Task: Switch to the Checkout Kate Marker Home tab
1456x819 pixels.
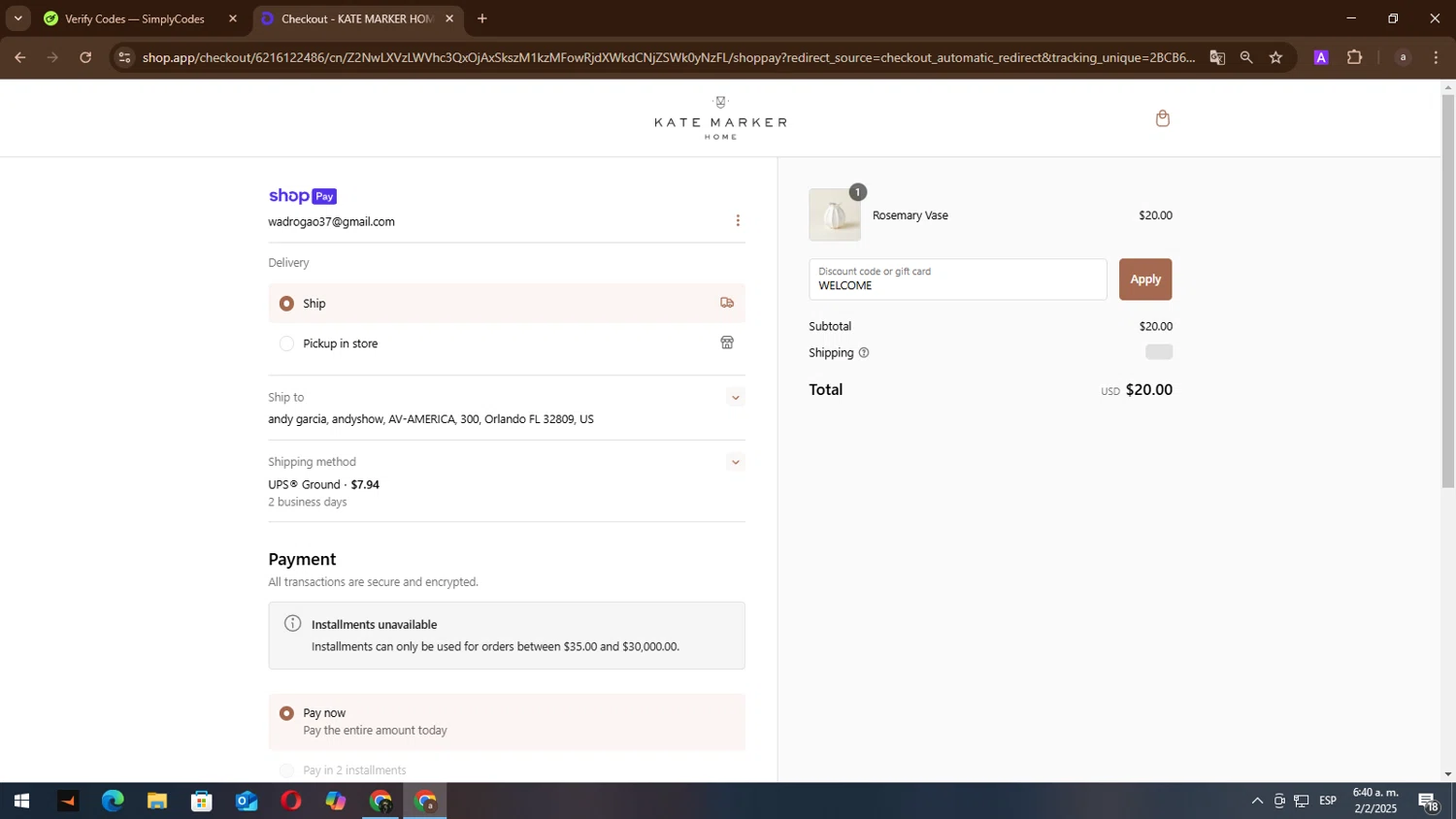Action: tap(357, 18)
